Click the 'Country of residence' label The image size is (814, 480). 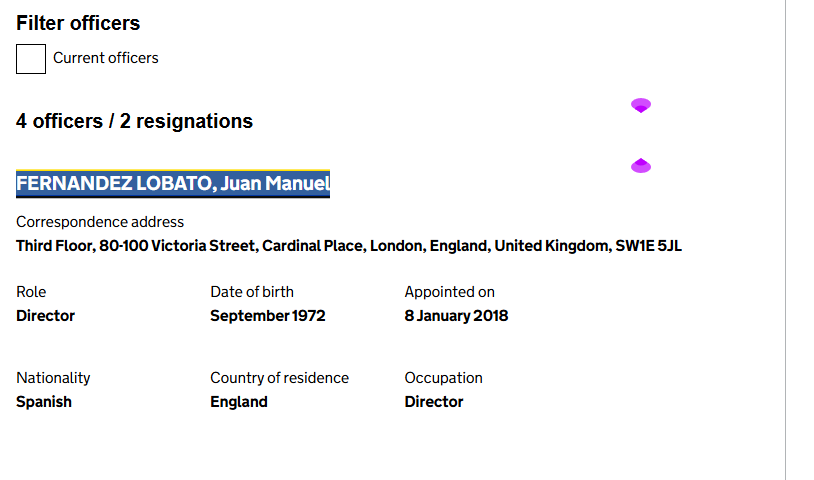pyautogui.click(x=279, y=378)
